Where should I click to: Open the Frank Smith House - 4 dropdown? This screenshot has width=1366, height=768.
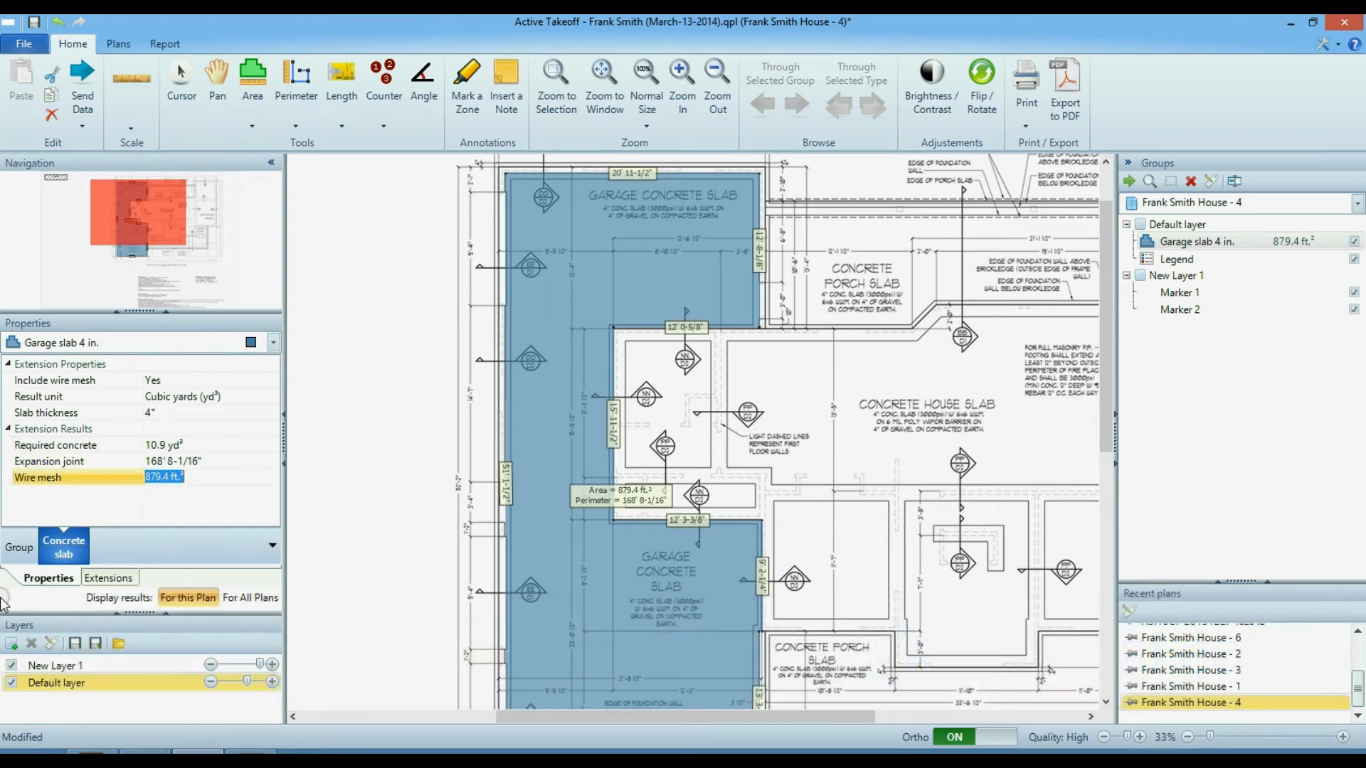[1357, 203]
